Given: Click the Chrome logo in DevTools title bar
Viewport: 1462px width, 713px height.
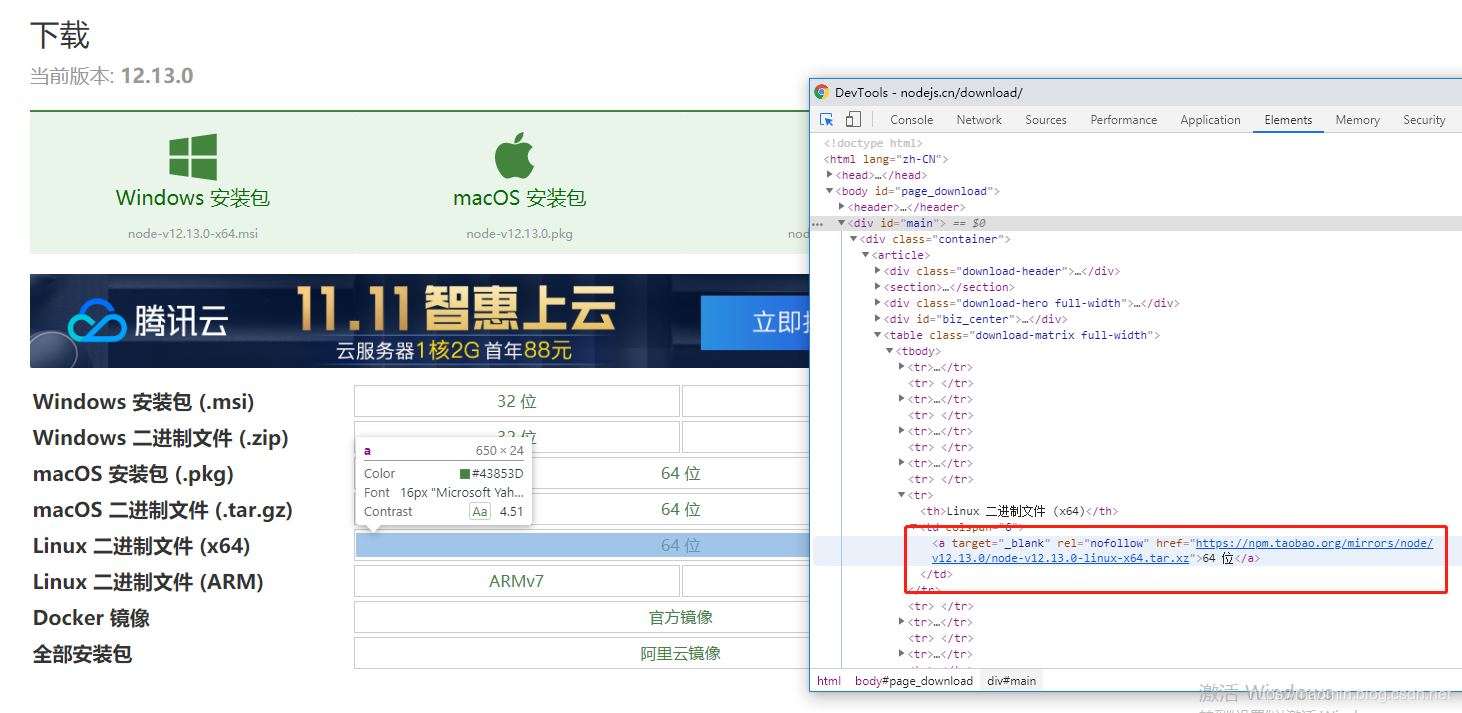Looking at the screenshot, I should (x=822, y=92).
